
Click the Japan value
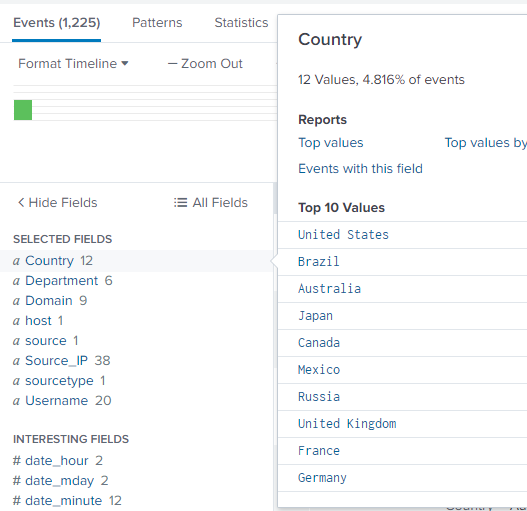(315, 316)
